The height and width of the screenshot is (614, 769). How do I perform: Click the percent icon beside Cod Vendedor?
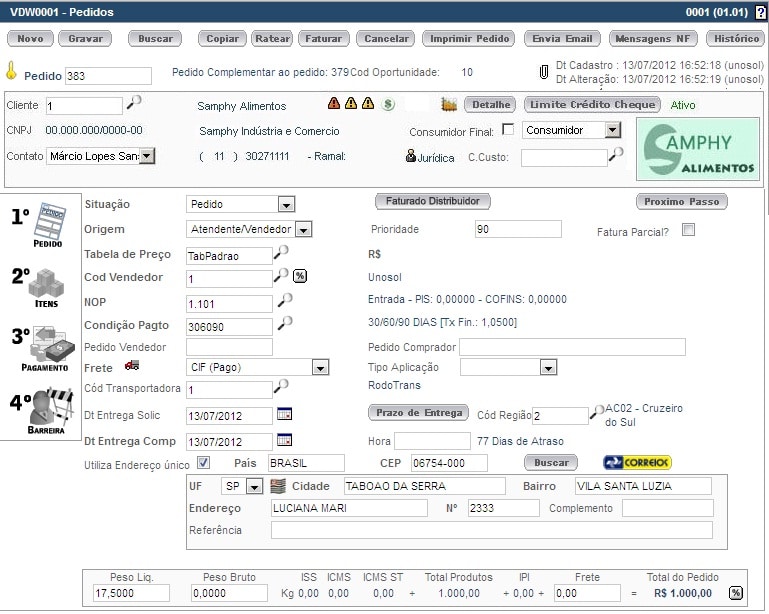coord(299,277)
